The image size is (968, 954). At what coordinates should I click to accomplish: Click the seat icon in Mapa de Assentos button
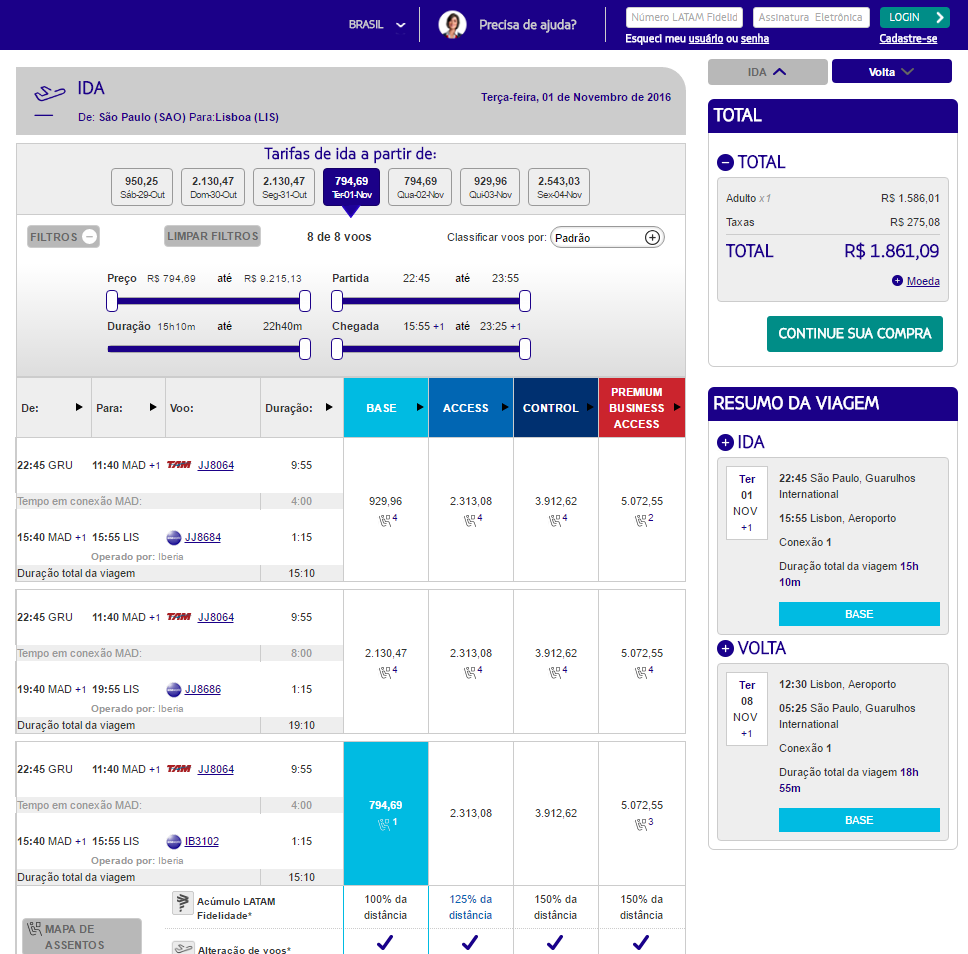34,929
